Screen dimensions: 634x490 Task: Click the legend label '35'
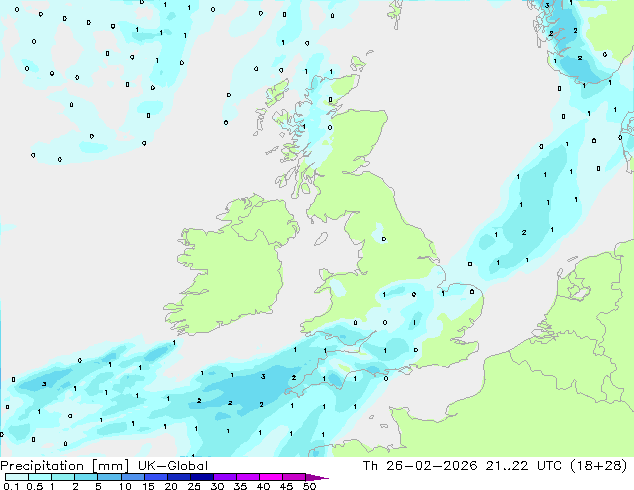pyautogui.click(x=240, y=486)
